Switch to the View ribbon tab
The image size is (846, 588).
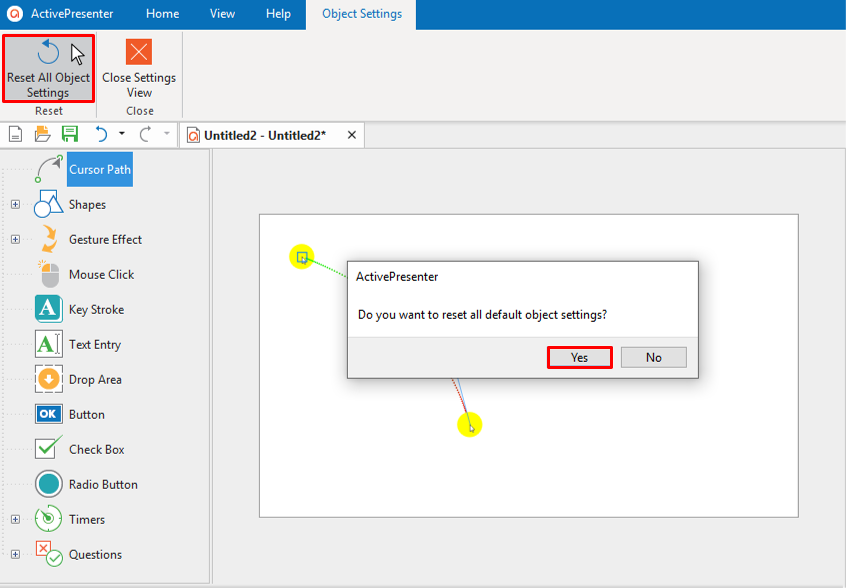coord(223,14)
